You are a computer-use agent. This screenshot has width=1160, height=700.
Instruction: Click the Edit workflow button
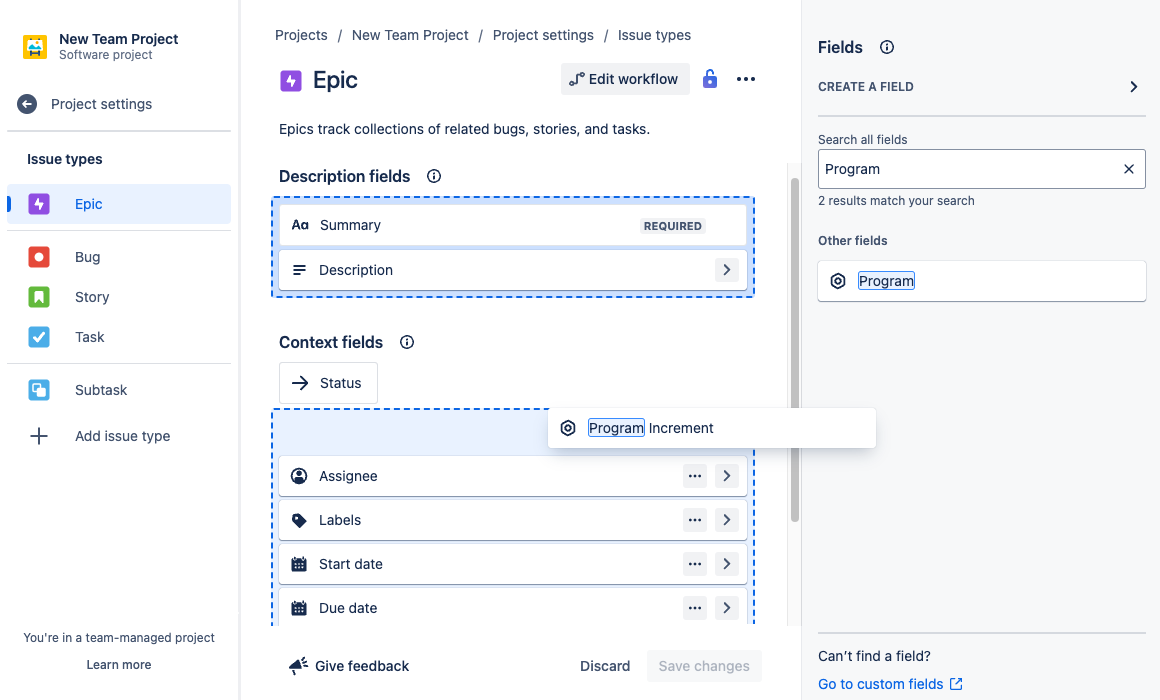pos(625,79)
